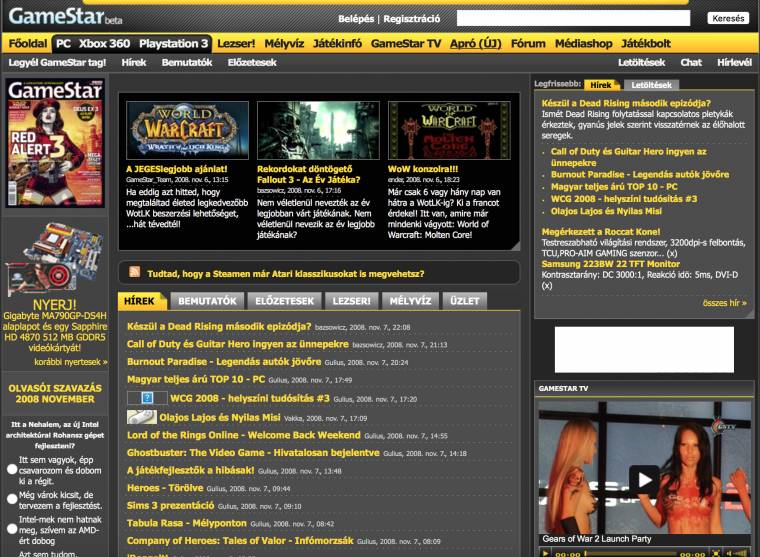This screenshot has width=760, height=557.
Task: Select Xbox 360 platform in menu
Action: point(105,44)
